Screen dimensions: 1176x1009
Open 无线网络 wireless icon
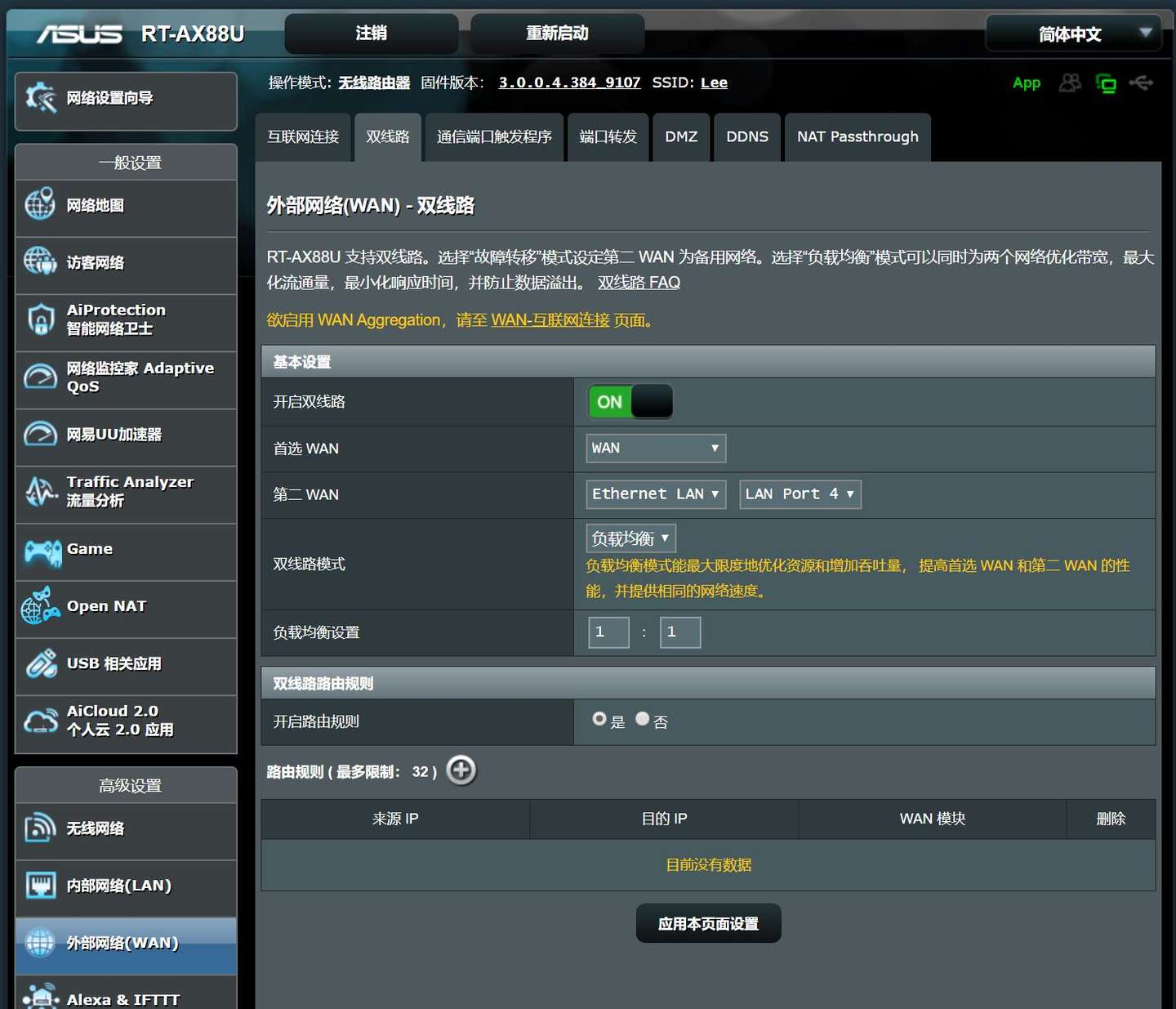40,828
